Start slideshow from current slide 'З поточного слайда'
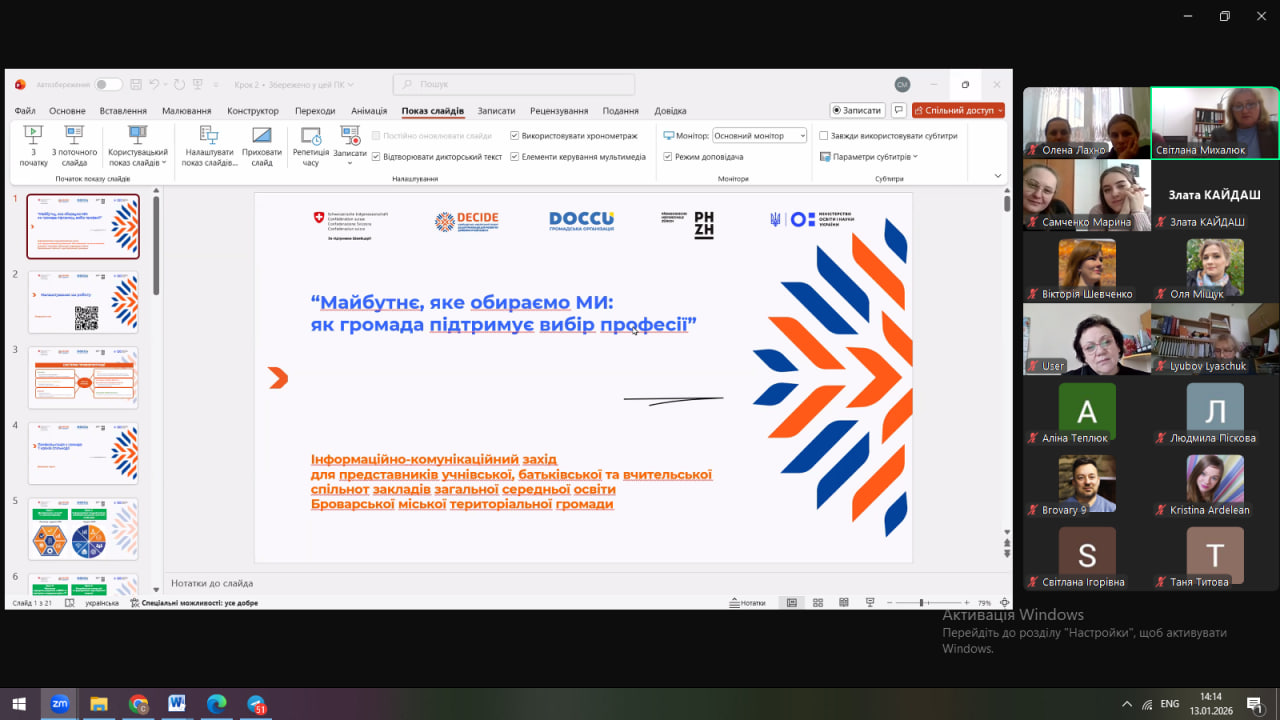Image resolution: width=1280 pixels, height=720 pixels. pos(74,145)
